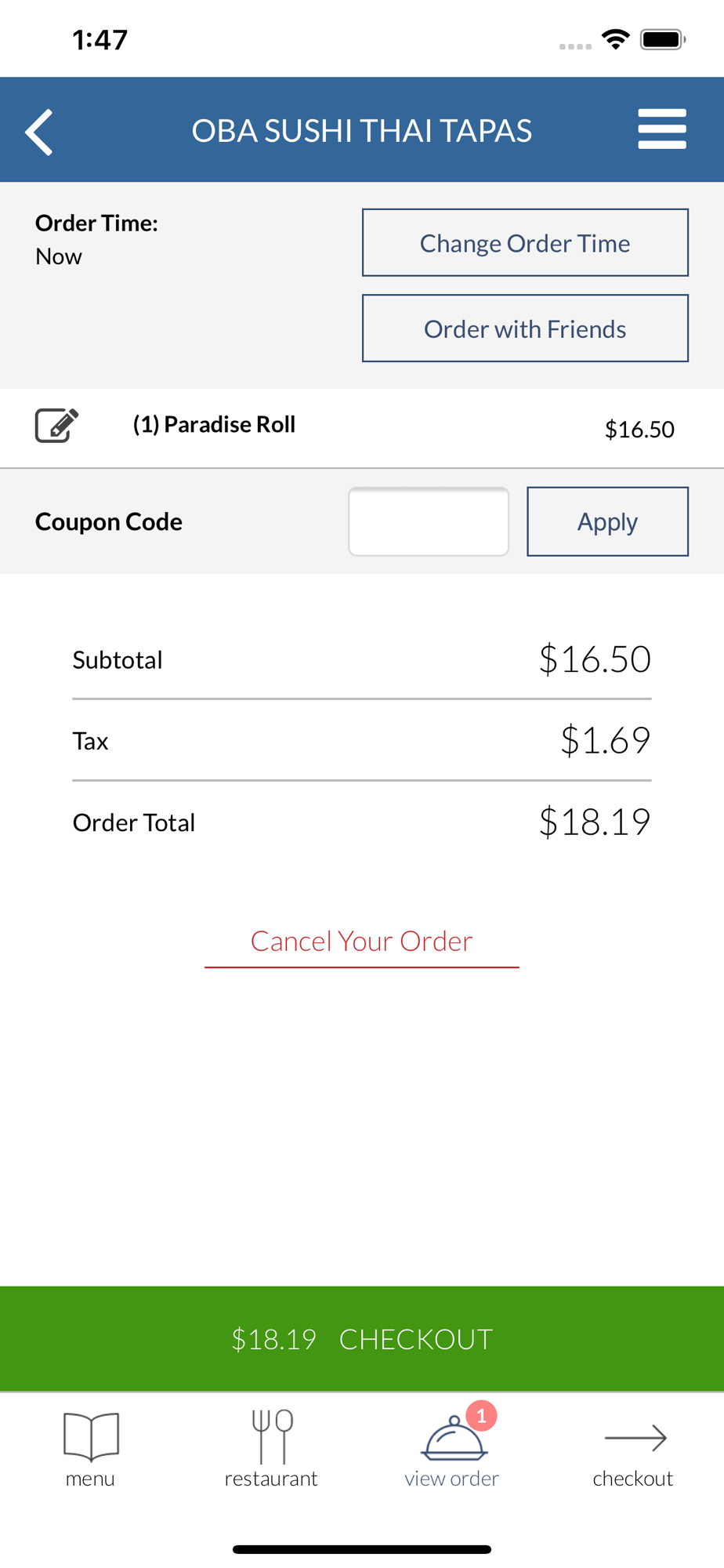The height and width of the screenshot is (1568, 724).
Task: Open the menu book icon
Action: pos(91,1436)
